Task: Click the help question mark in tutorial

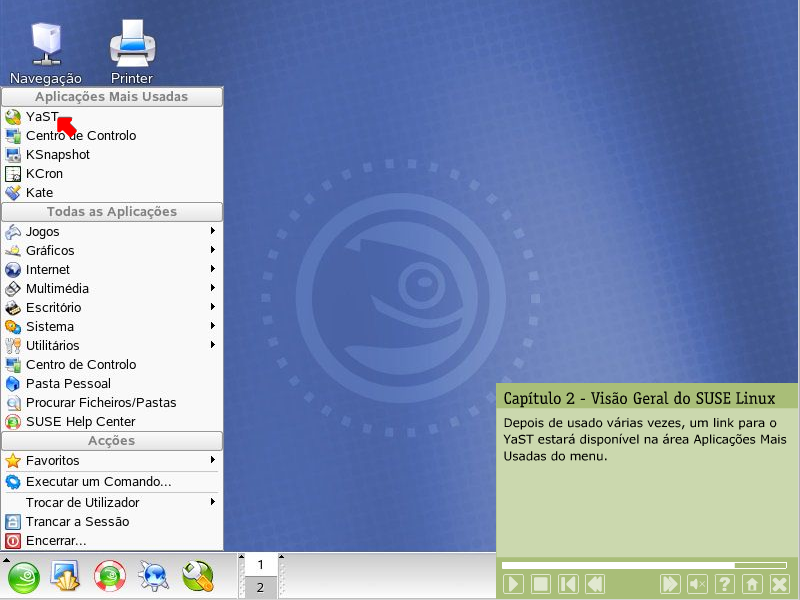Action: (x=725, y=584)
